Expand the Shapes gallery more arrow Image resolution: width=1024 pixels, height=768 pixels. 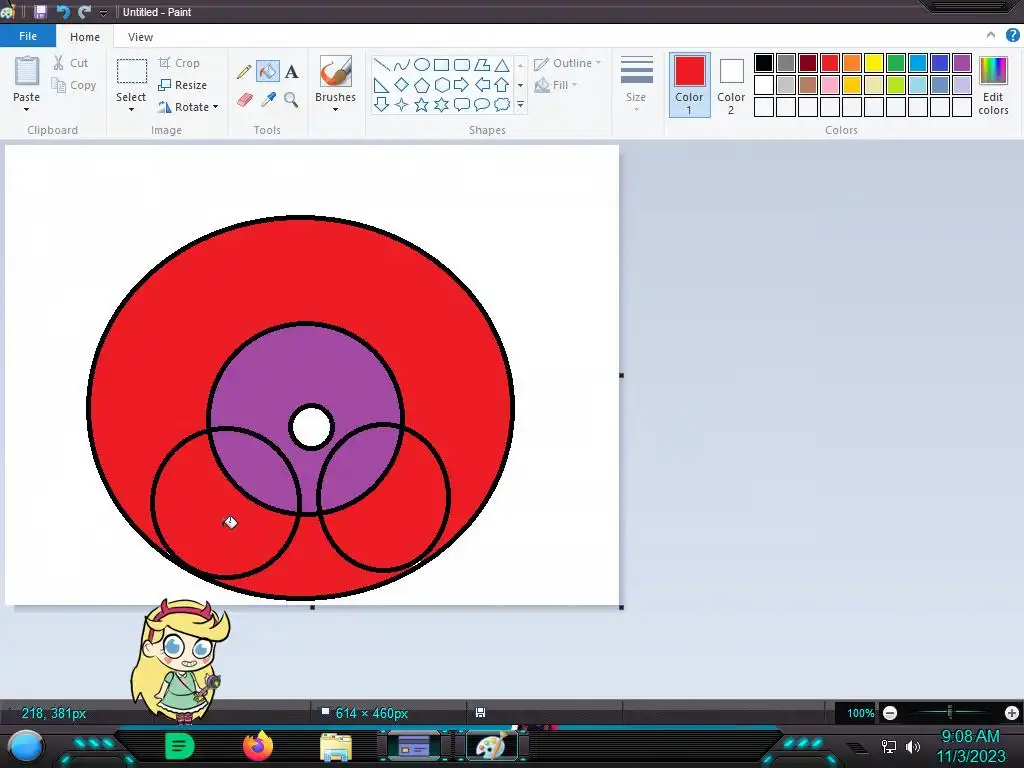tap(520, 104)
